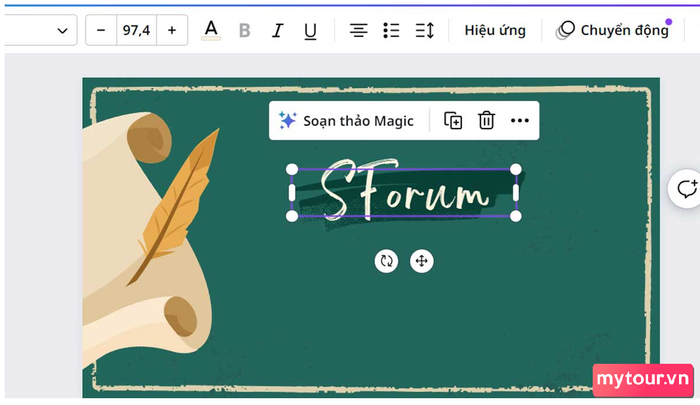
Task: Click Soạn thảo Magic button
Action: [346, 121]
